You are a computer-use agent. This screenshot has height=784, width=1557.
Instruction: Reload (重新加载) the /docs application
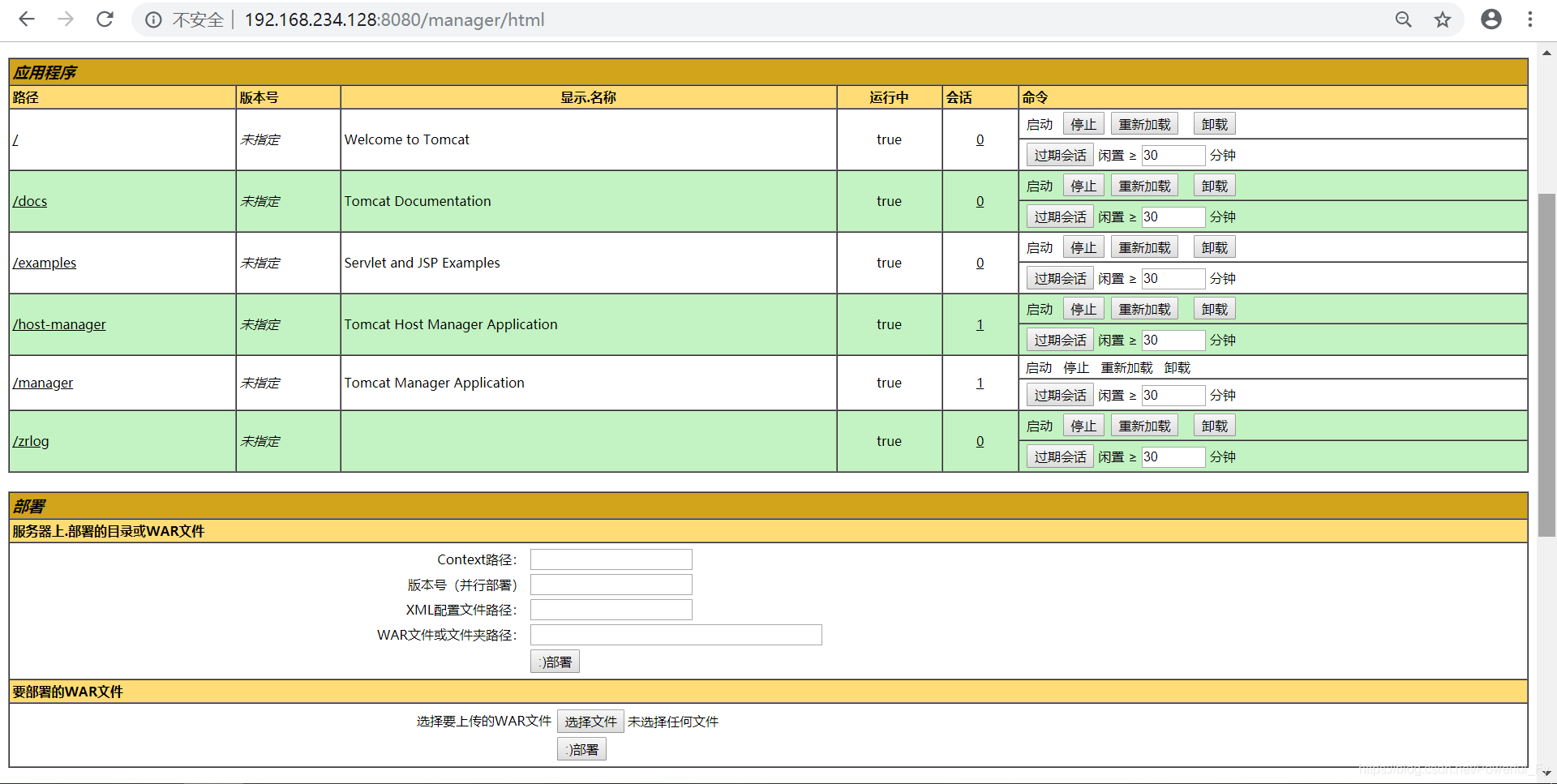tap(1144, 186)
